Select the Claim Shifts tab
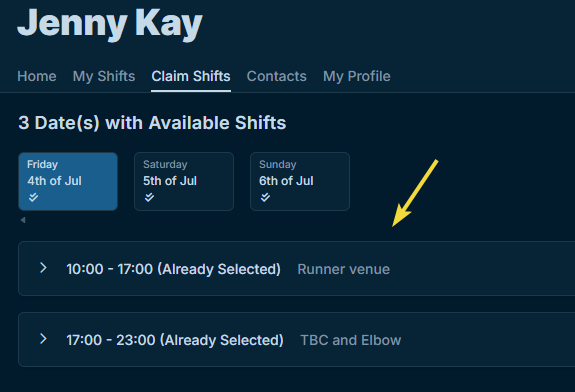This screenshot has width=575, height=392. point(191,76)
